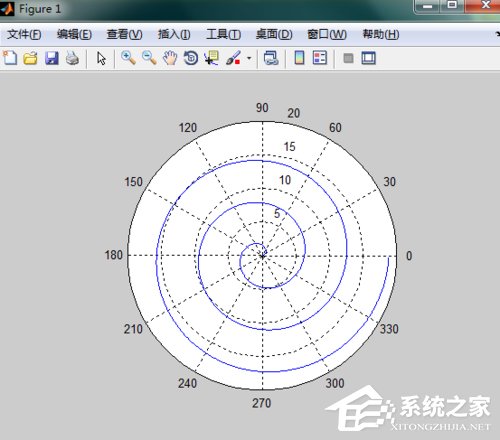Click the 60 degree angle label
This screenshot has height=440, width=500.
point(335,128)
